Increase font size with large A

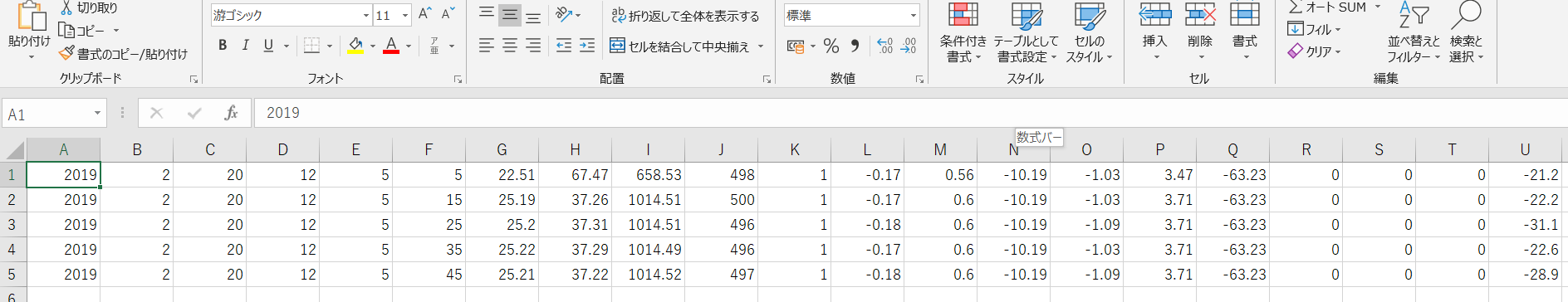[x=424, y=14]
